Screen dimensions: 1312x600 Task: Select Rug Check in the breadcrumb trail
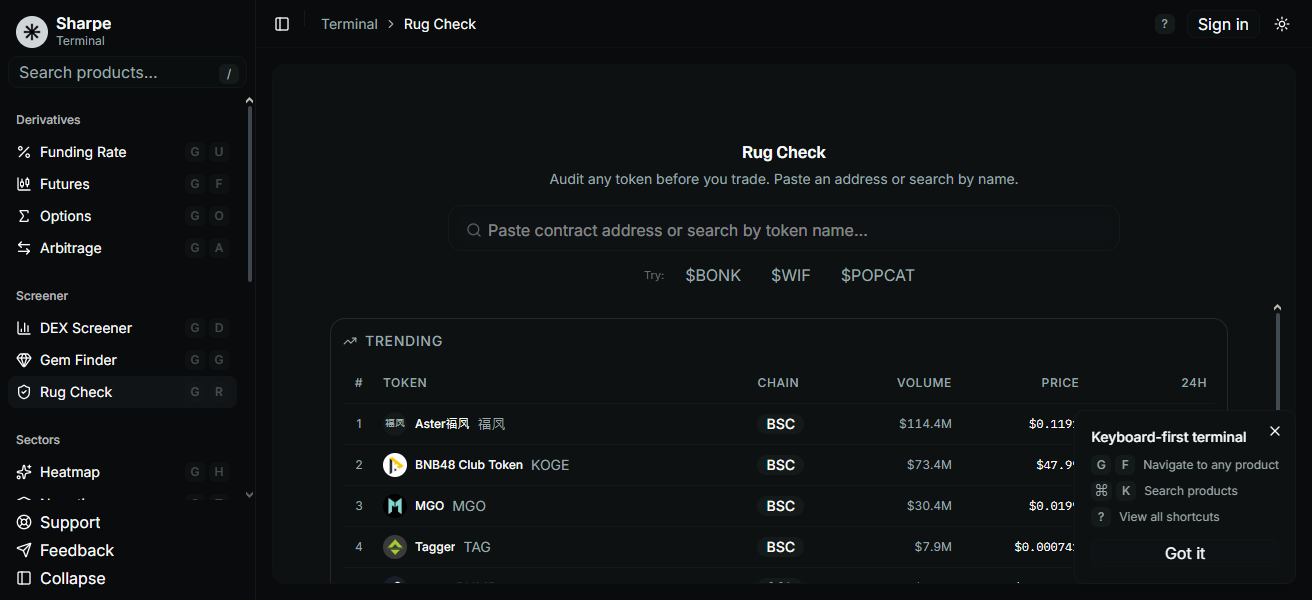coord(439,23)
